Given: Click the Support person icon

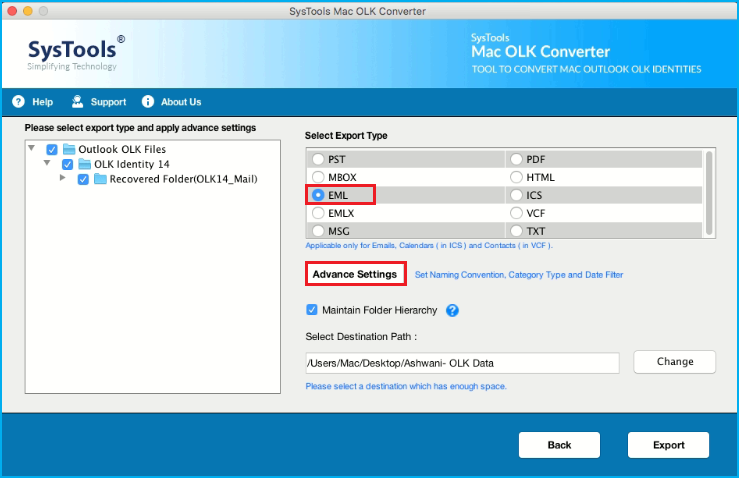Looking at the screenshot, I should (x=77, y=102).
